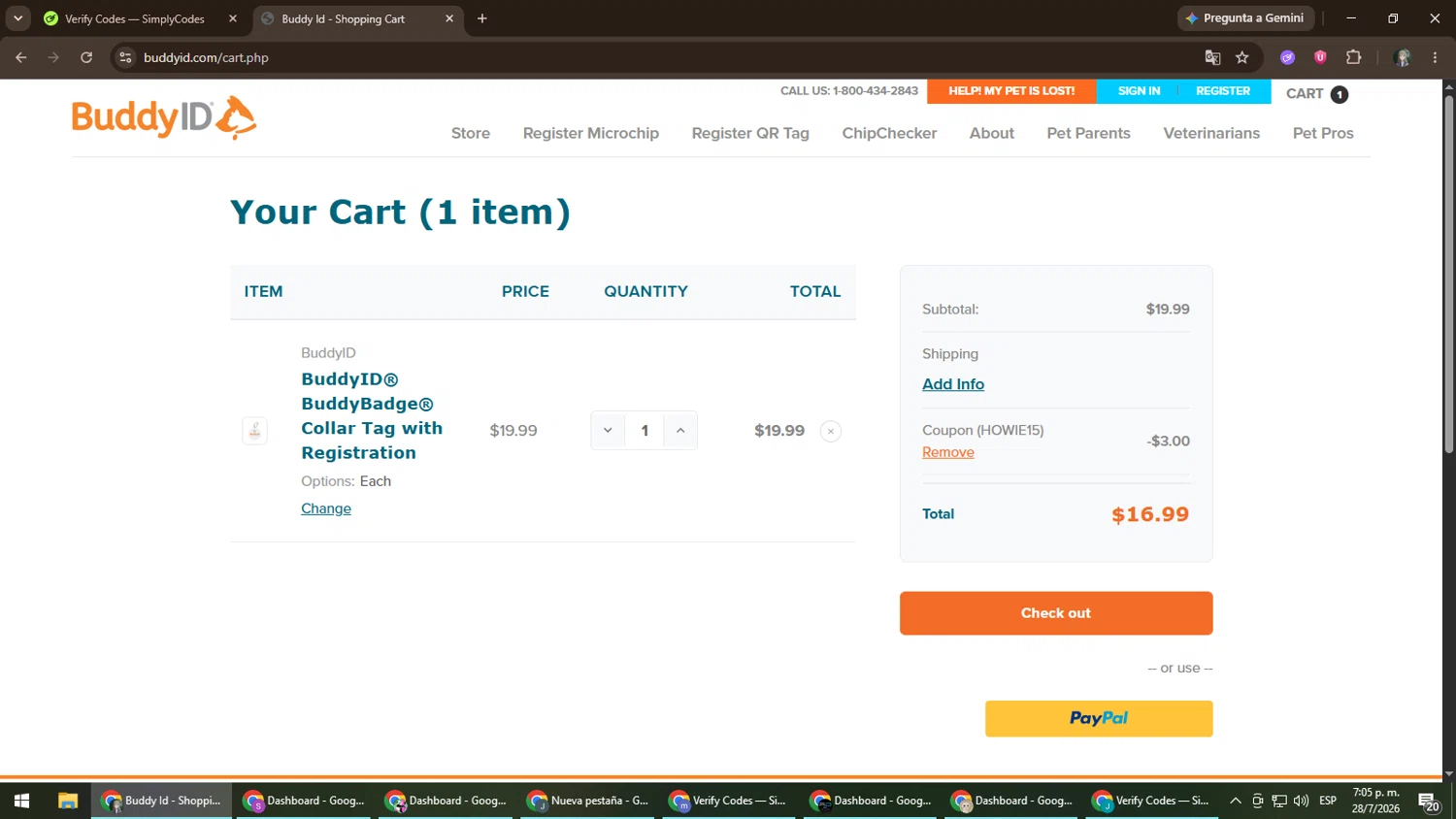Click the Change options link
Screen dimensions: 1456x819
(x=326, y=508)
